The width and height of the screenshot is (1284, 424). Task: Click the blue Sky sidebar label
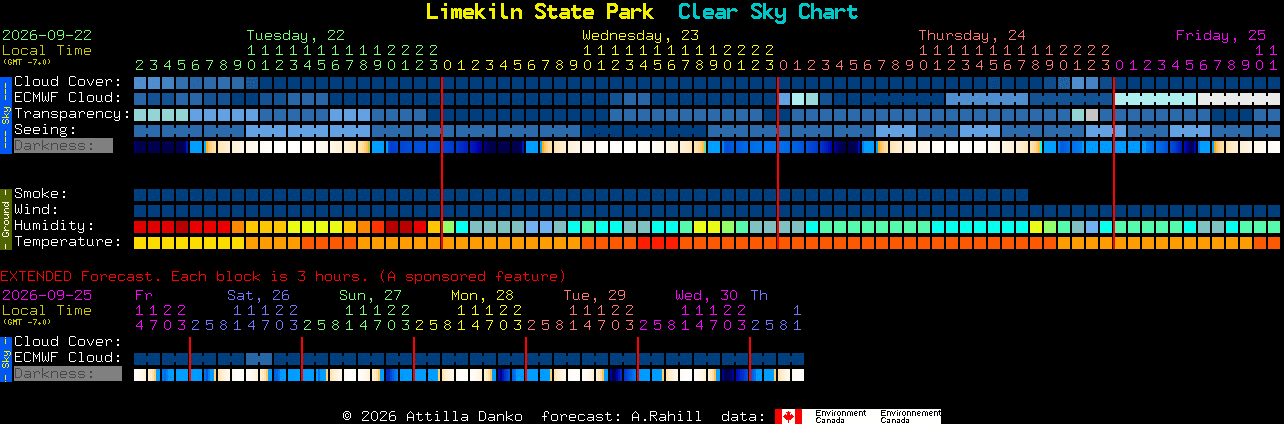point(6,113)
